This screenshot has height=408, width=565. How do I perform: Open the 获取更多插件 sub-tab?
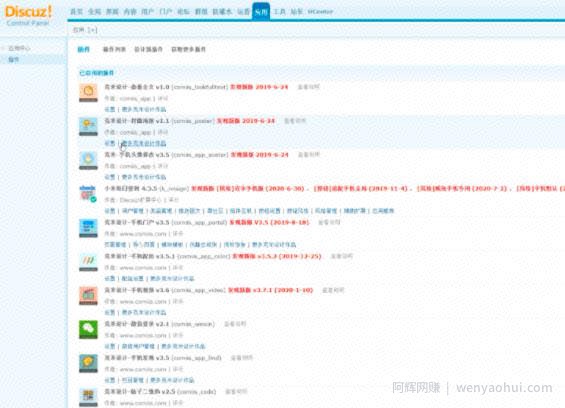pos(188,49)
